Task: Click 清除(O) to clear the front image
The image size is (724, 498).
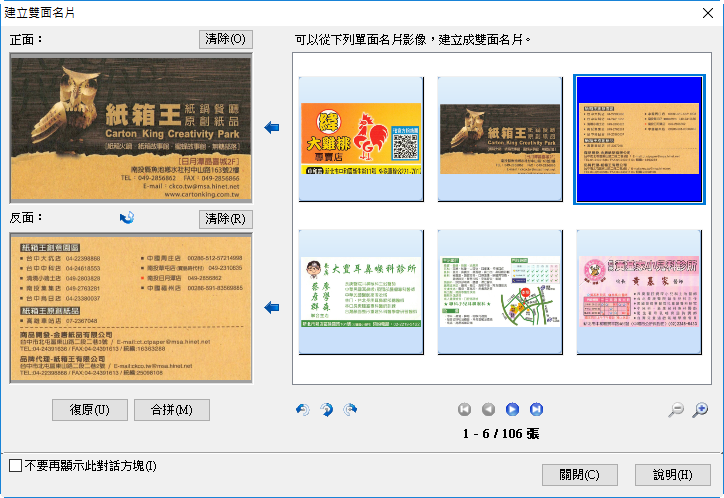Action: (x=226, y=39)
